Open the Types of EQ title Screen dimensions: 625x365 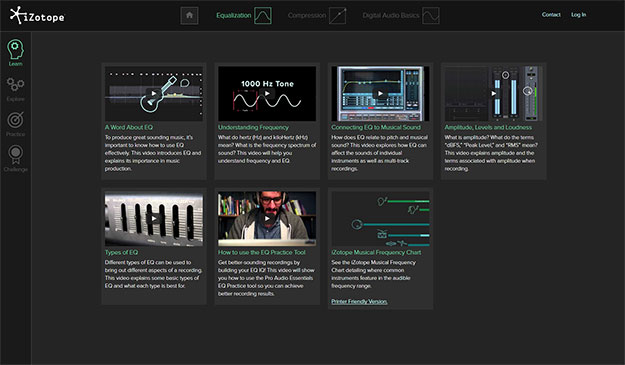pyautogui.click(x=121, y=252)
